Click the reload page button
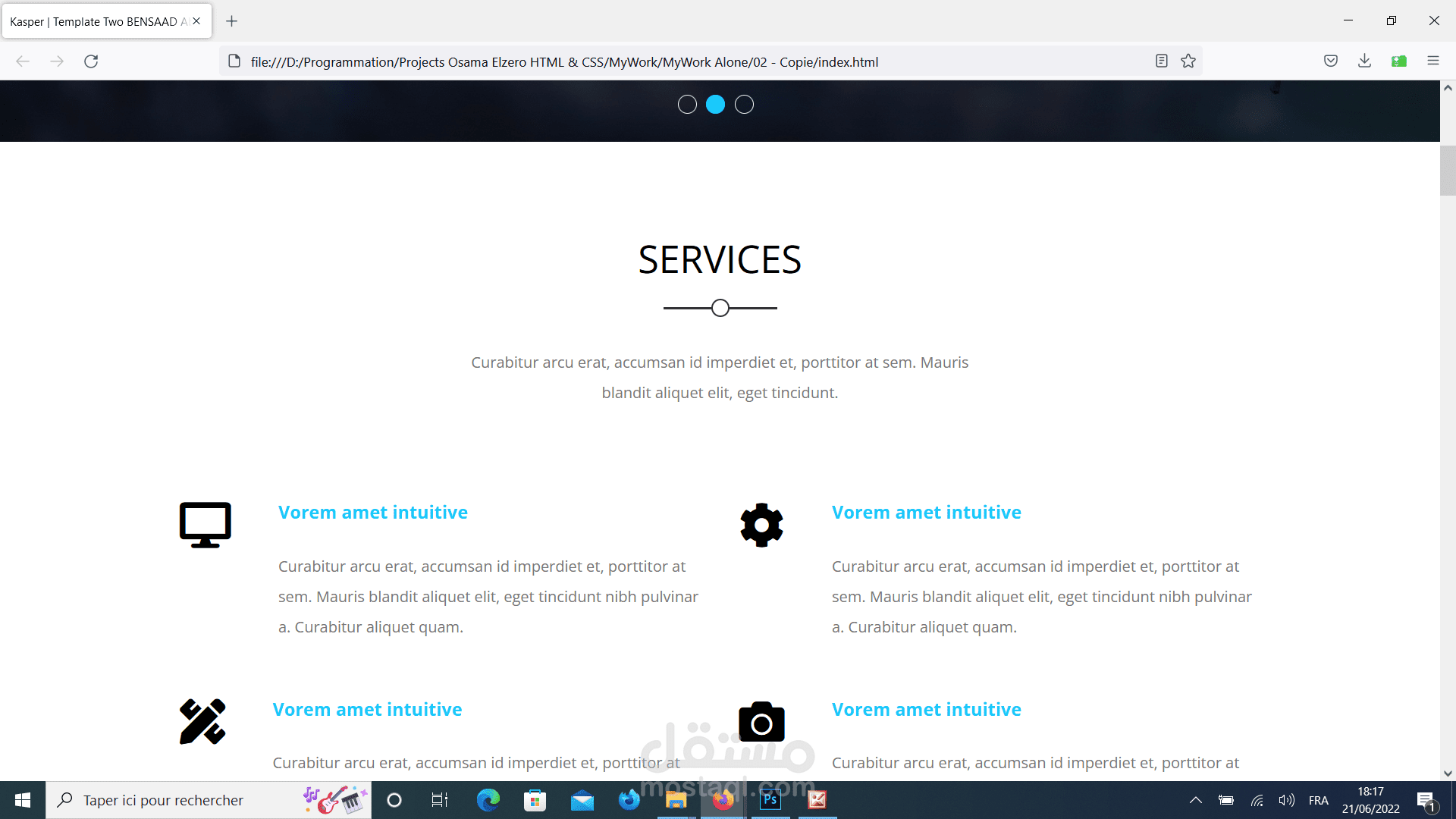This screenshot has height=819, width=1456. 91,61
